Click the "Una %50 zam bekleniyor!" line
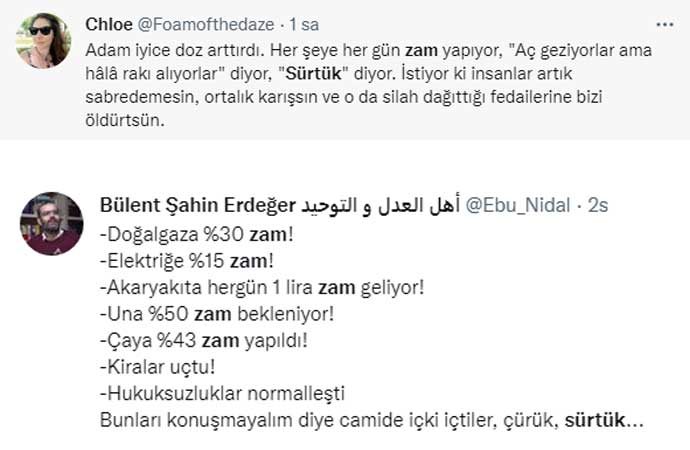 coord(217,314)
